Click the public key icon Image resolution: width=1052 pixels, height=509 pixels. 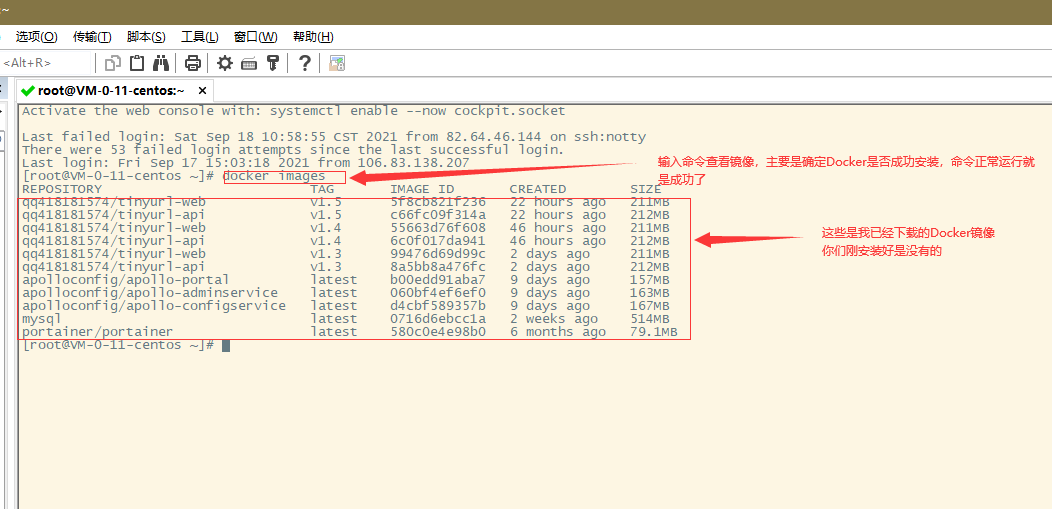pos(272,63)
